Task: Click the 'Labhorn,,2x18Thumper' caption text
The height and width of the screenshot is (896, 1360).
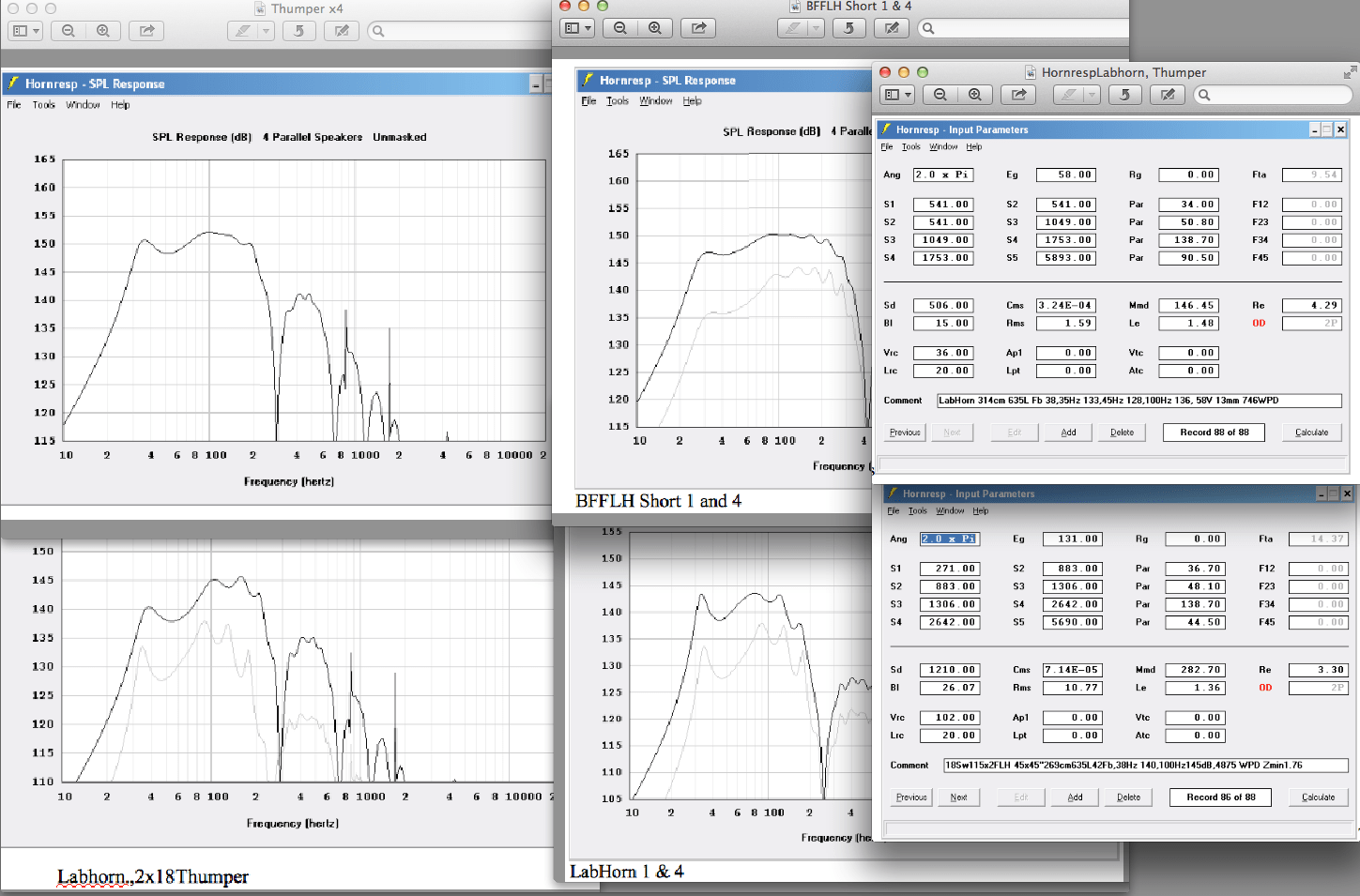Action: [x=153, y=877]
